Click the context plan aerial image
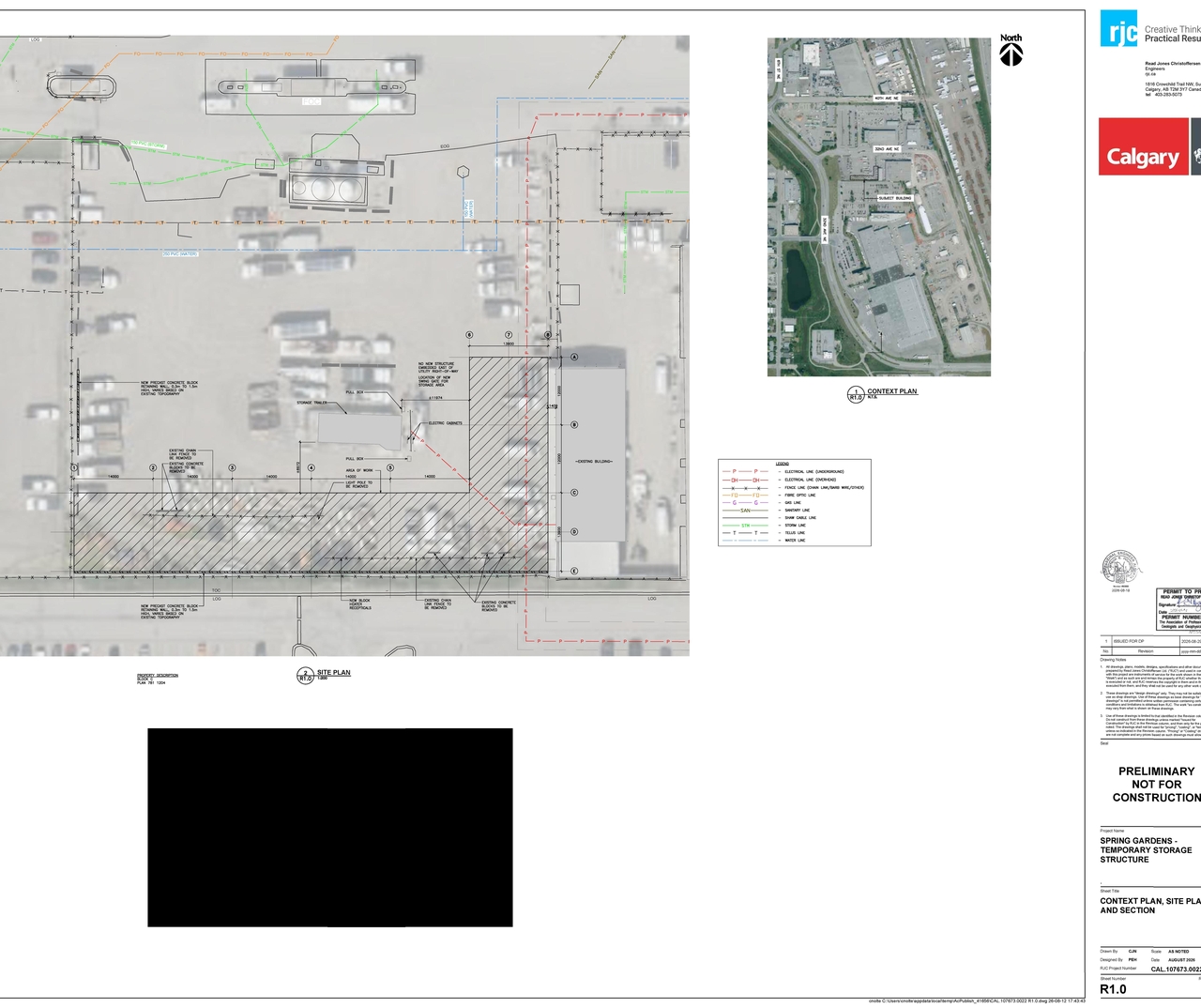The height and width of the screenshot is (1008, 1201). click(x=879, y=207)
